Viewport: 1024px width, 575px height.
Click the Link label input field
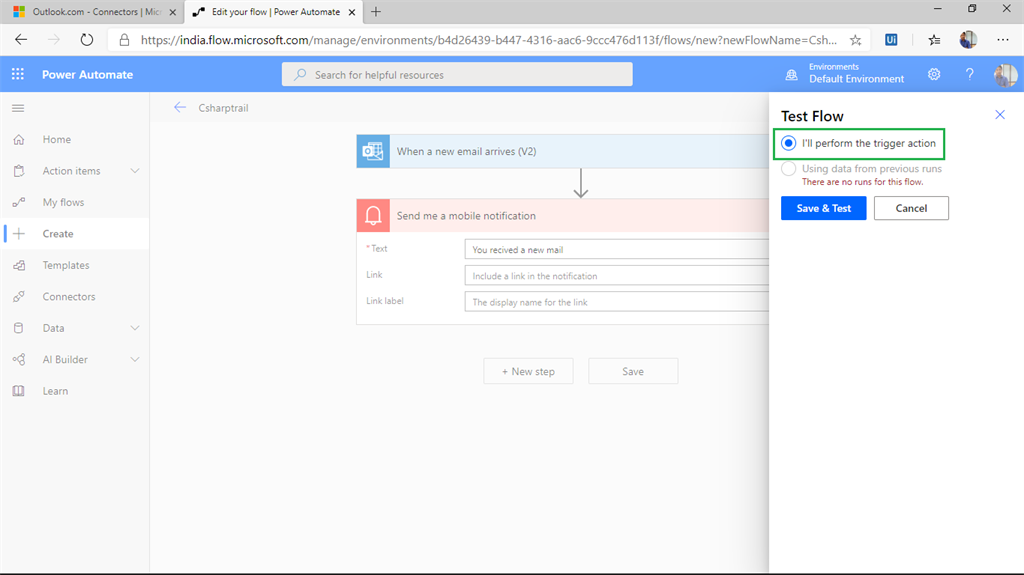[x=616, y=302]
